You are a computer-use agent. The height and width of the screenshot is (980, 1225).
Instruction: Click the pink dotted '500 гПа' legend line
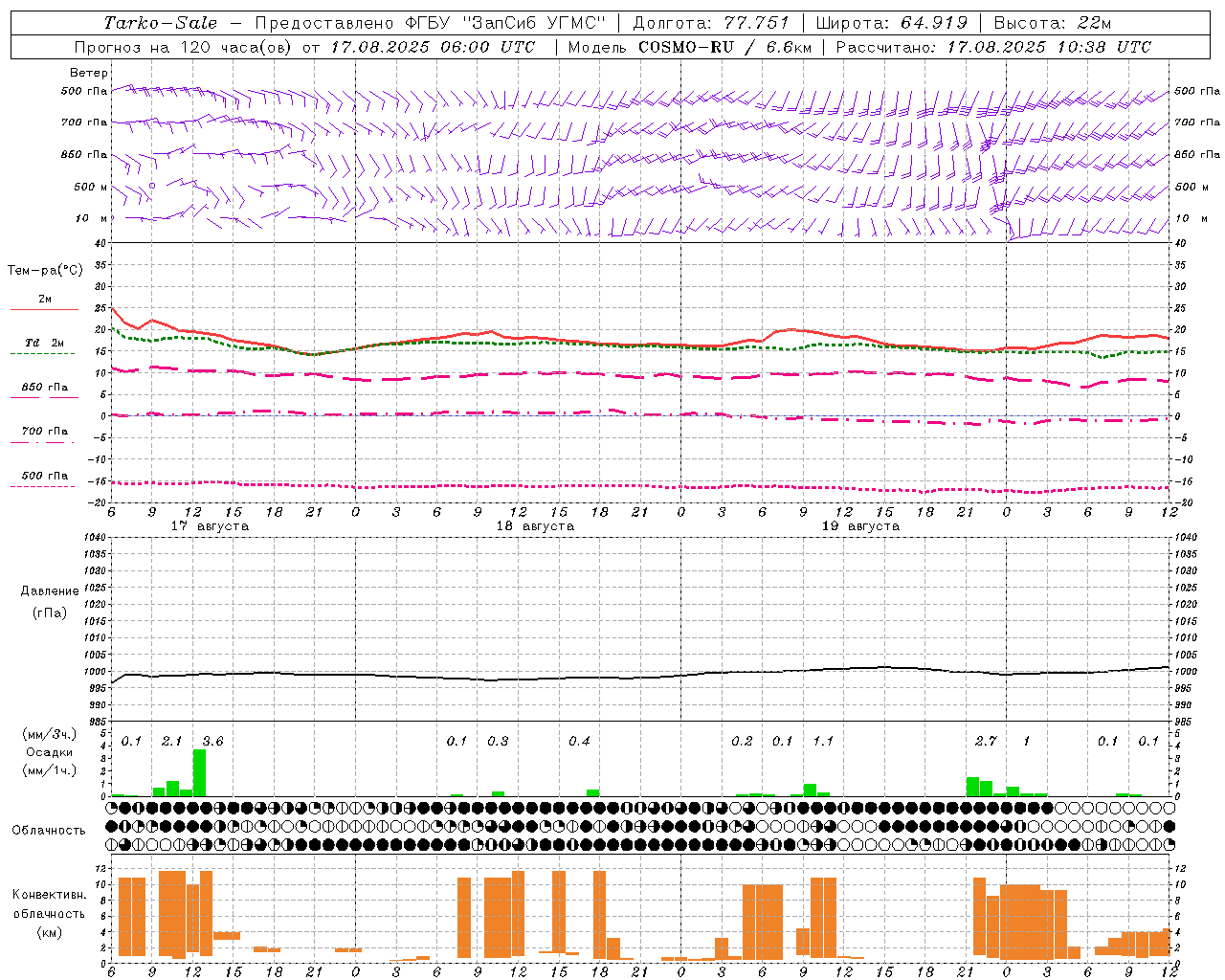point(42,486)
